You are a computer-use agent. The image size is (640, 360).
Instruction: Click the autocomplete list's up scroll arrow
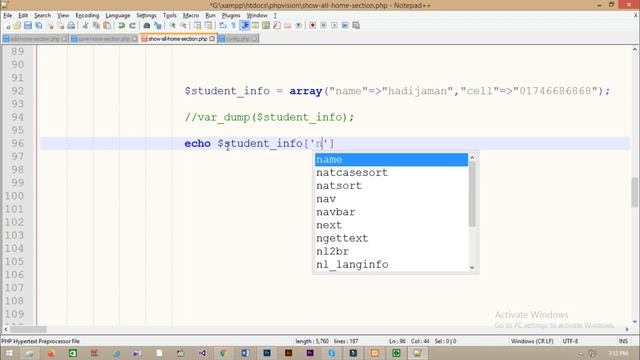tap(472, 157)
